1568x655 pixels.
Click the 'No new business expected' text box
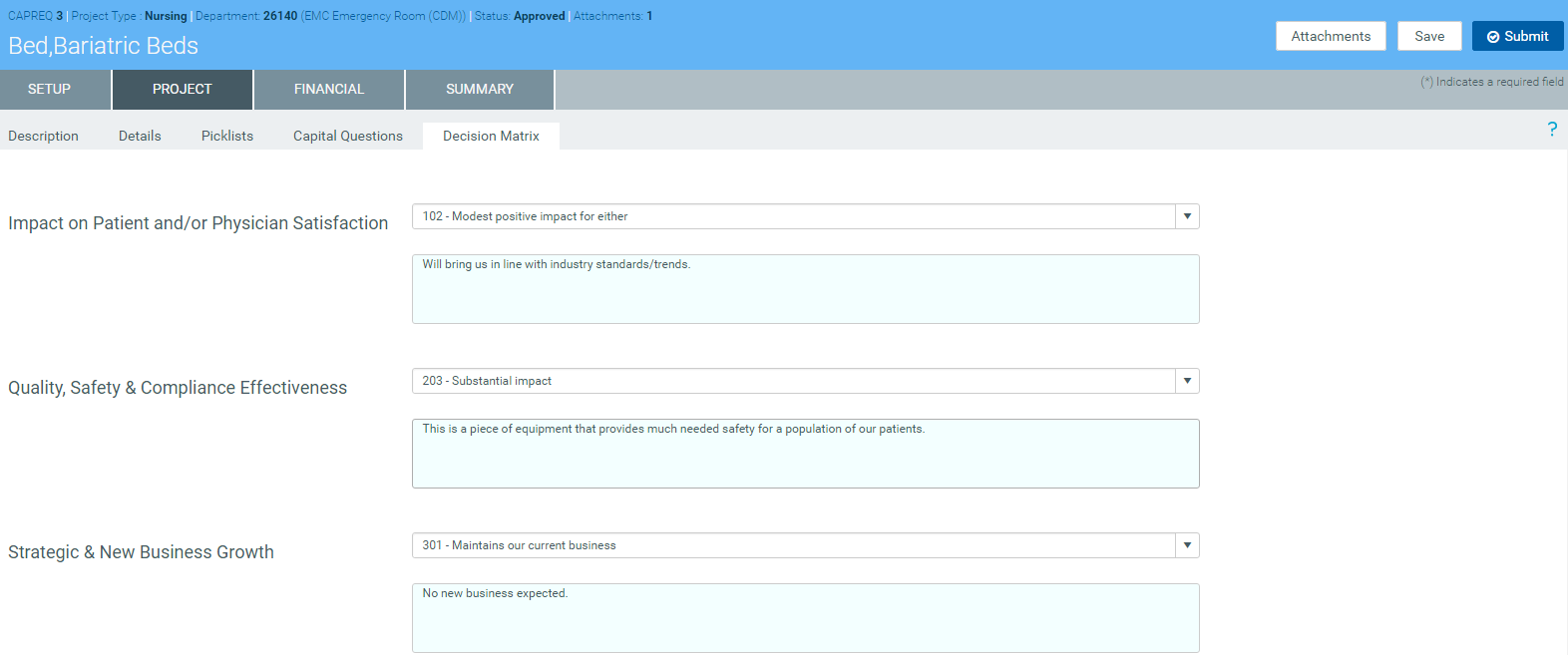(805, 618)
